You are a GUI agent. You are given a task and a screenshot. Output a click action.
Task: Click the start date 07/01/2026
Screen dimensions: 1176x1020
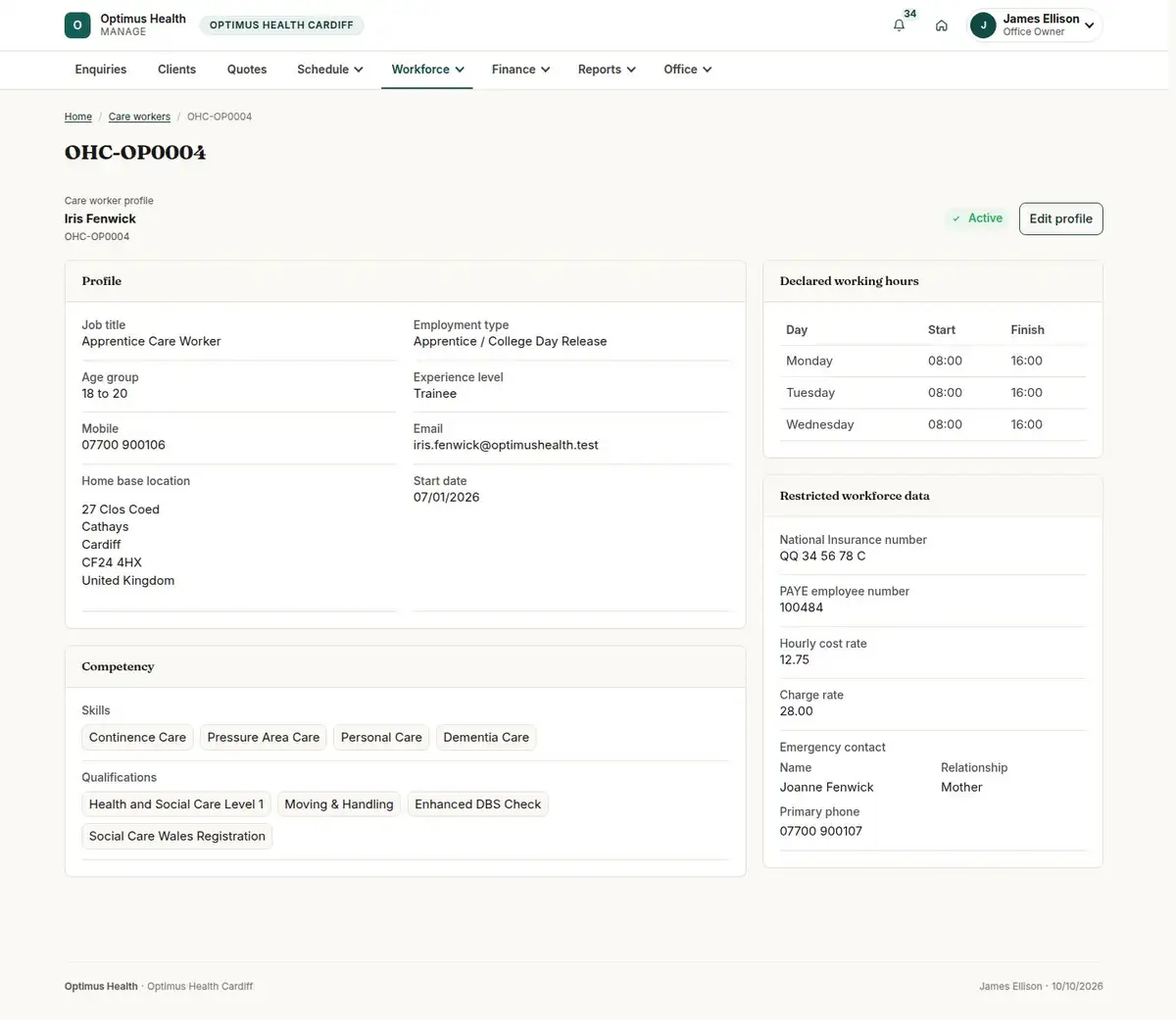tap(447, 497)
